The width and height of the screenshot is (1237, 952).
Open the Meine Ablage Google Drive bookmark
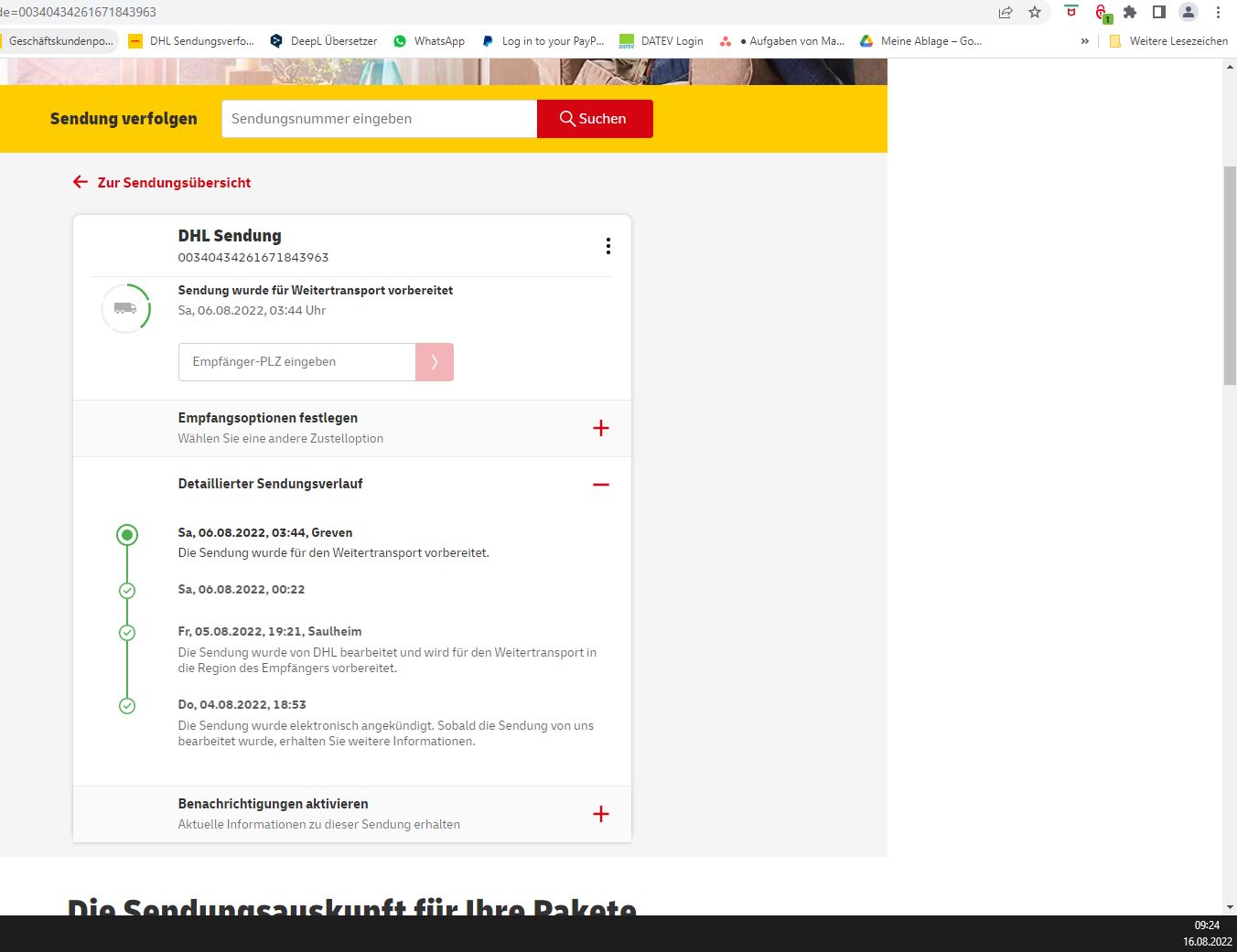[920, 41]
